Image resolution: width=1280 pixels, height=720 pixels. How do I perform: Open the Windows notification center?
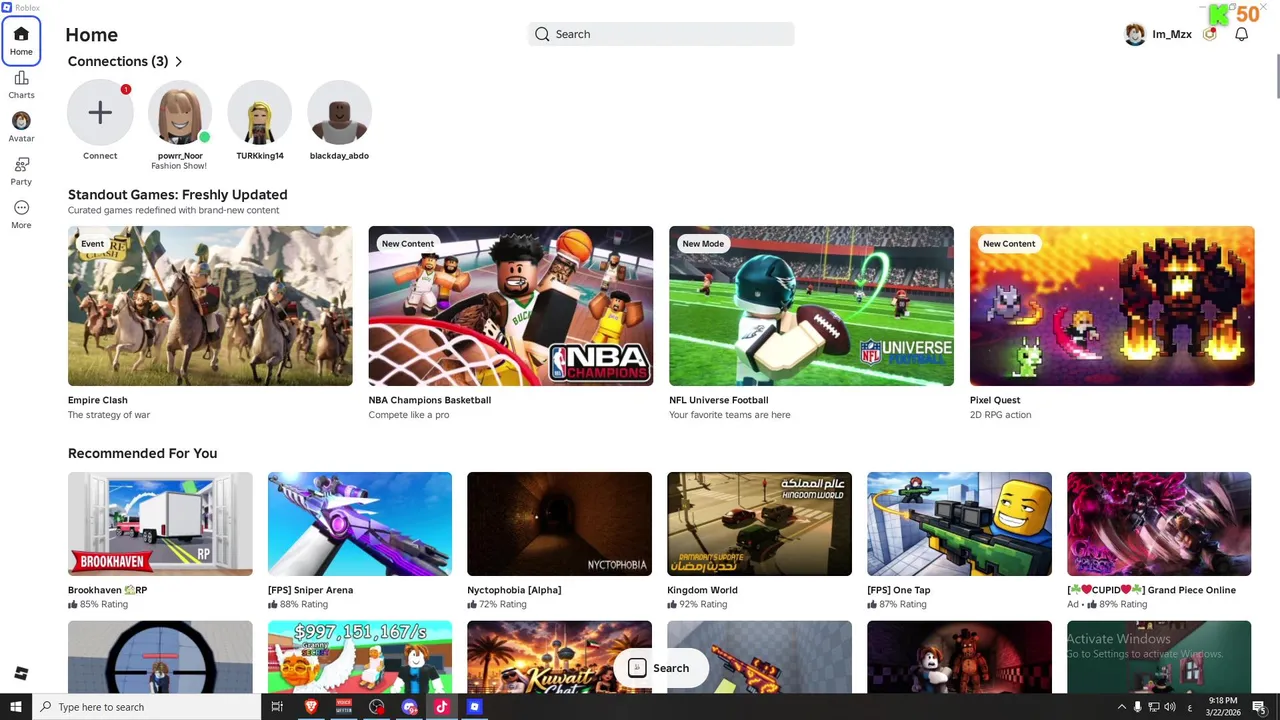click(x=1260, y=707)
